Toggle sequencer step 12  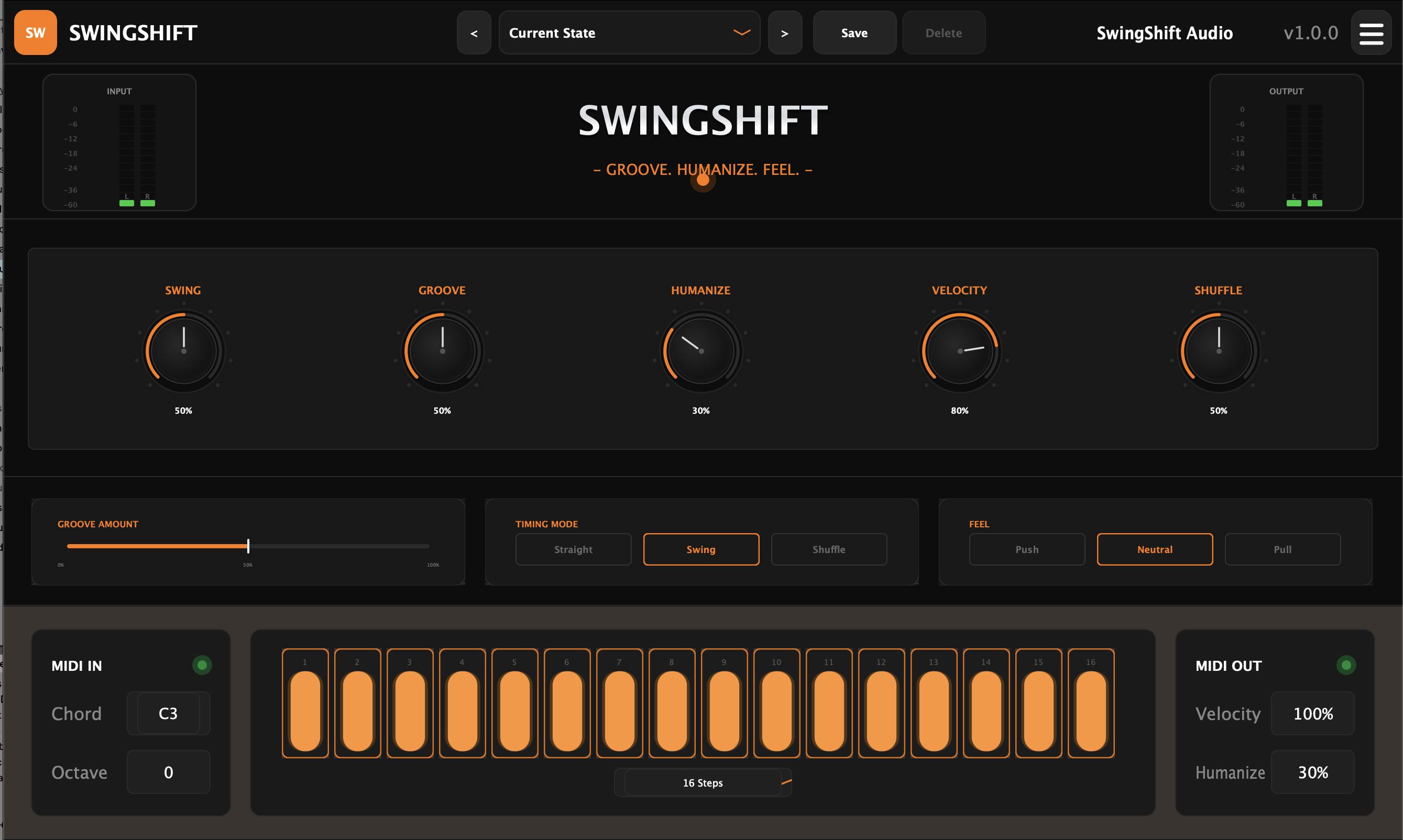(882, 703)
